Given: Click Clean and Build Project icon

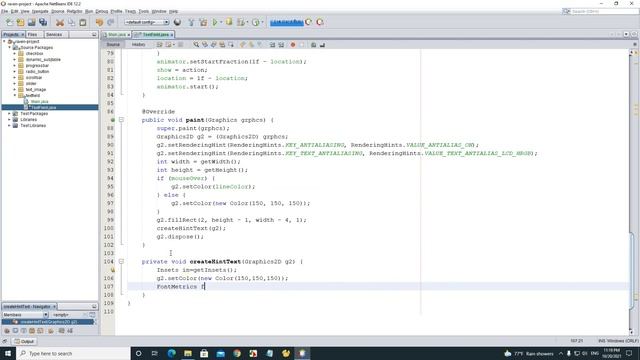Looking at the screenshot, I should [x=203, y=22].
